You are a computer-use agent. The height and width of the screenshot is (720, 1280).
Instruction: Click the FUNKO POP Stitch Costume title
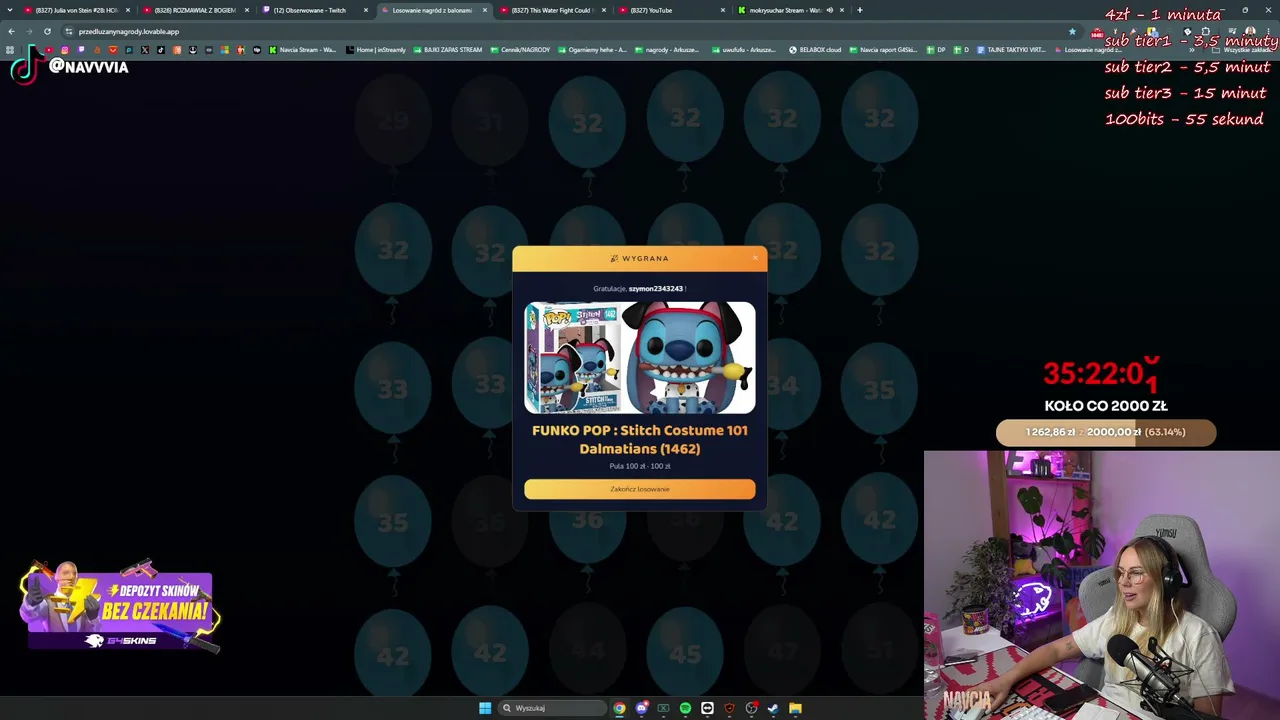coord(640,439)
